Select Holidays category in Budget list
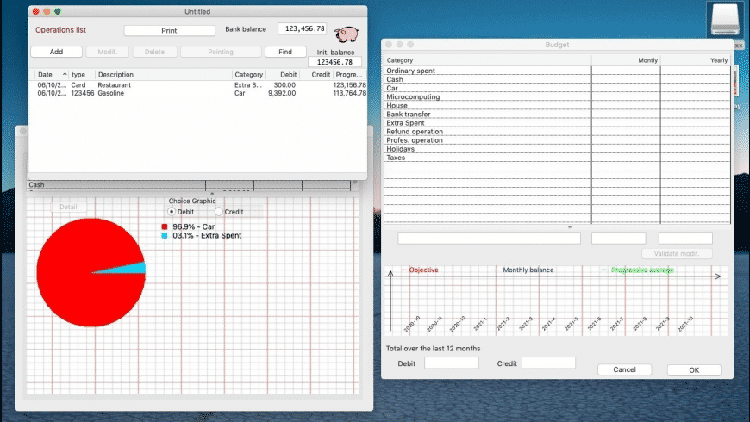 [400, 149]
